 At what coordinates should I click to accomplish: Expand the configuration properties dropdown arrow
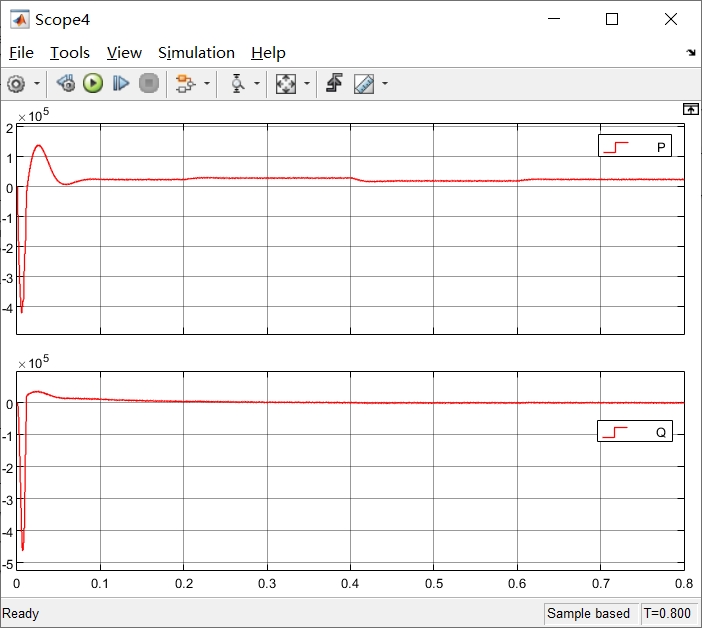(x=37, y=84)
